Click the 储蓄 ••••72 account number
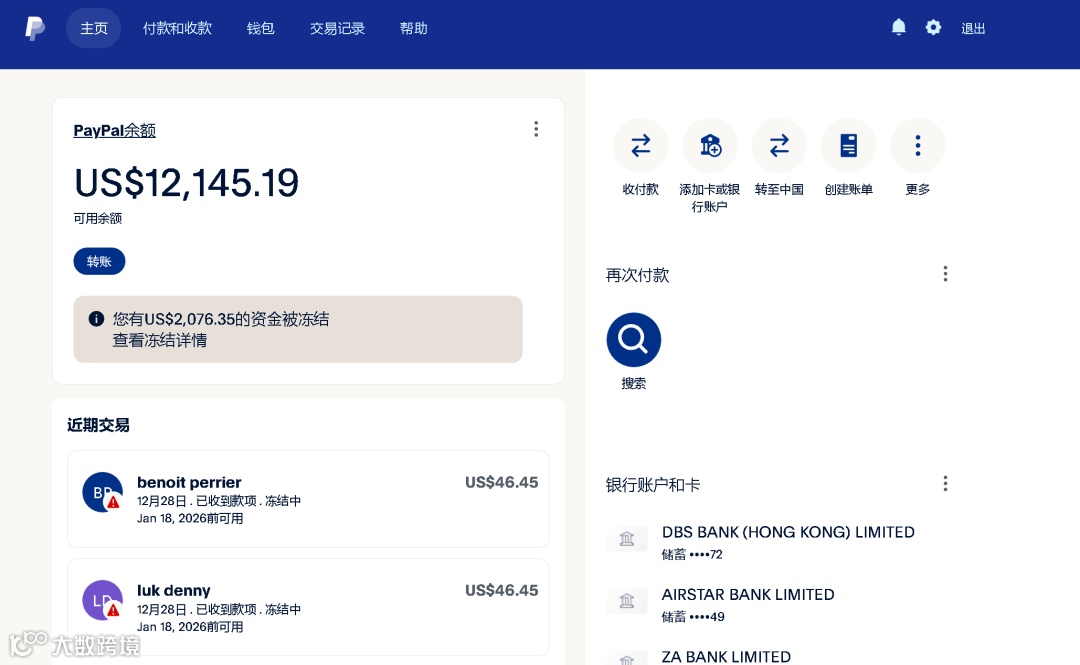The width and height of the screenshot is (1080, 665). (692, 554)
